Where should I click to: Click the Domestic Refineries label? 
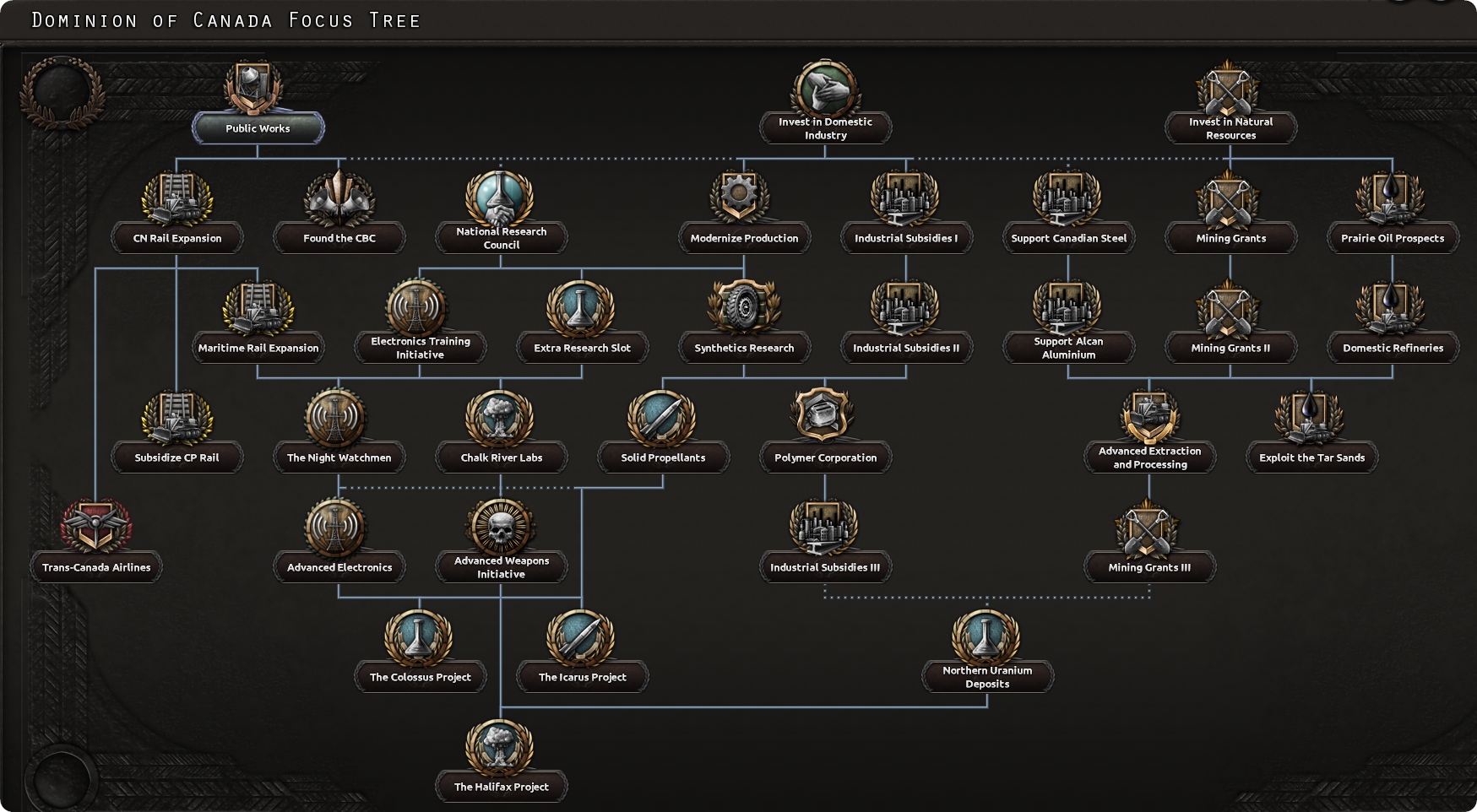(1393, 348)
